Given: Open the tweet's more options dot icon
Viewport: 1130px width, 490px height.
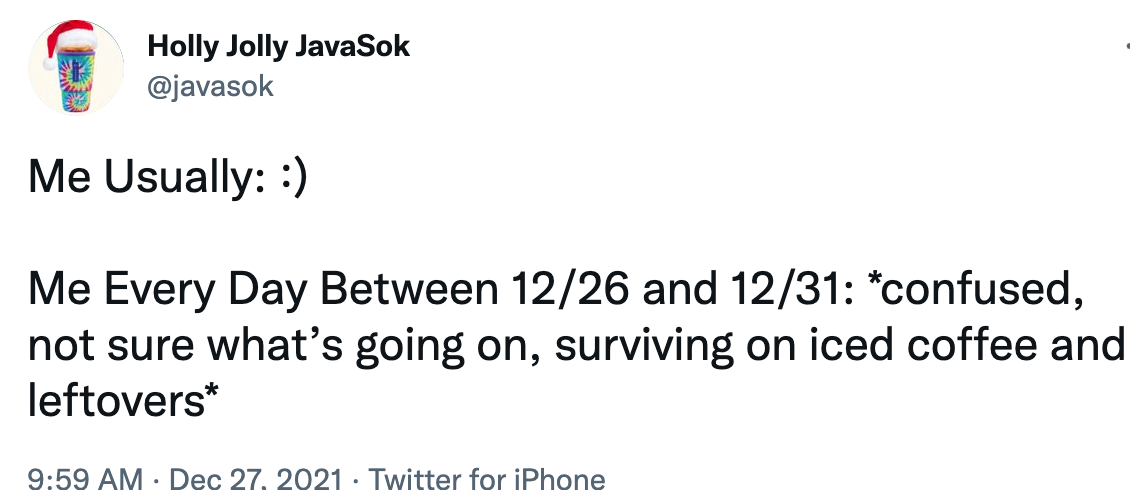Looking at the screenshot, I should pos(1124,46).
